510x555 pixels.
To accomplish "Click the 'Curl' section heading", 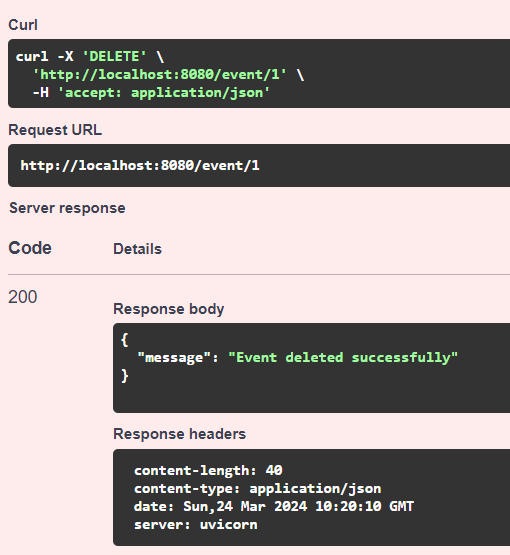I will (23, 25).
